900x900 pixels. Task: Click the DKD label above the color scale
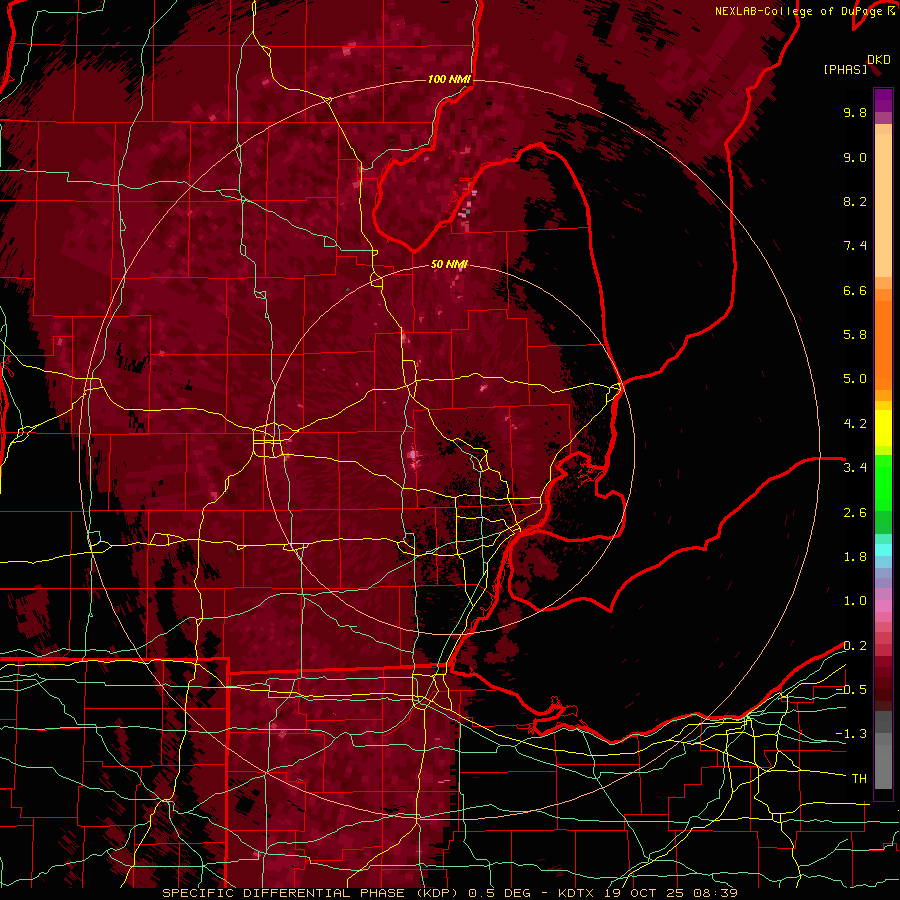click(x=879, y=60)
